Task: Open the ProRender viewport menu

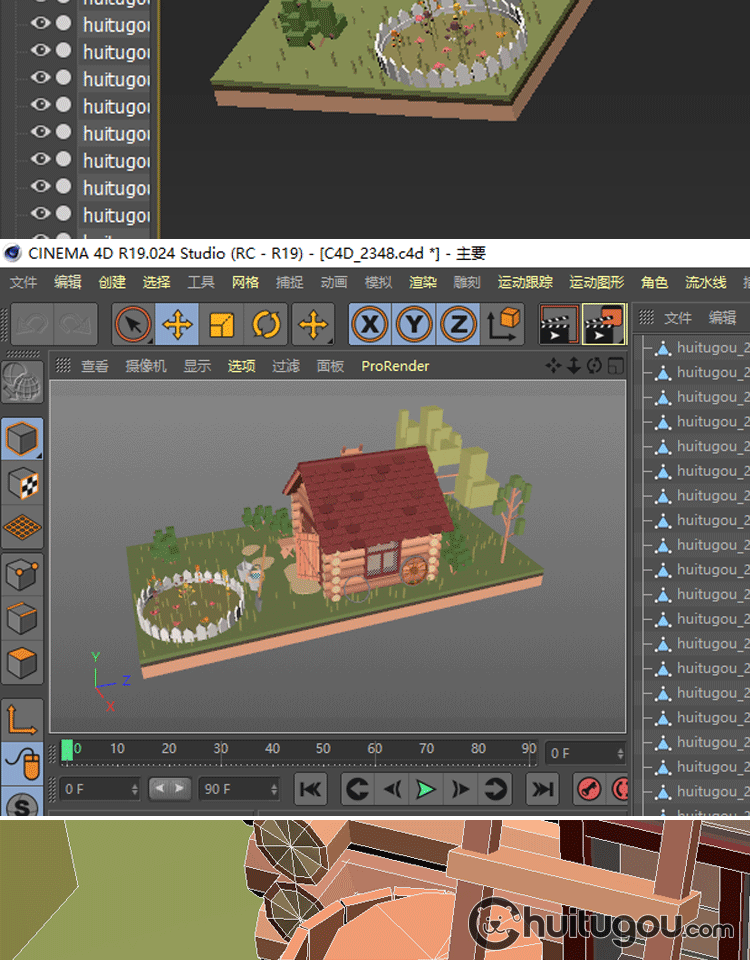Action: pyautogui.click(x=395, y=366)
